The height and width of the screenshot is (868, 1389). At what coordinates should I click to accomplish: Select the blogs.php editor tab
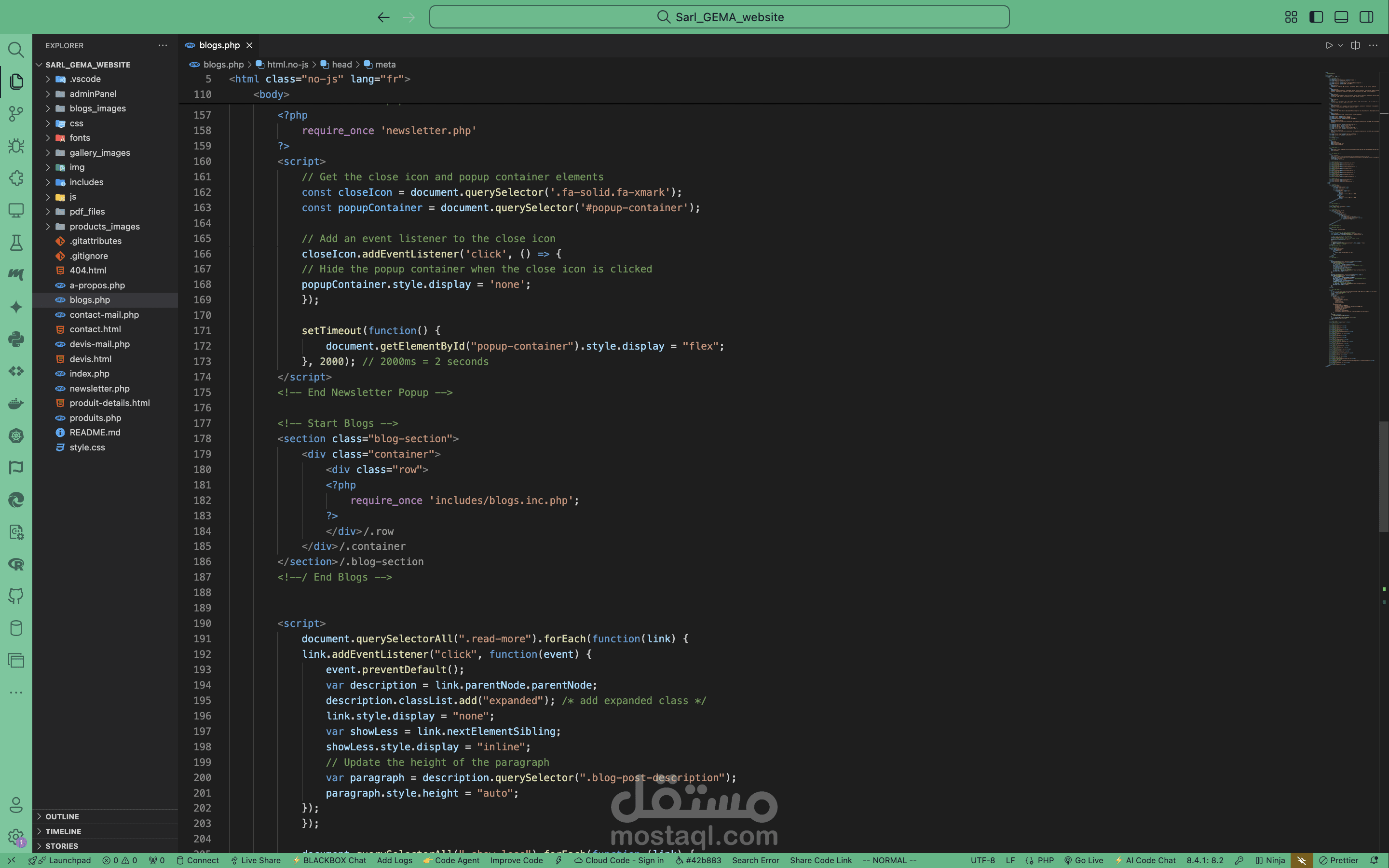pos(218,45)
